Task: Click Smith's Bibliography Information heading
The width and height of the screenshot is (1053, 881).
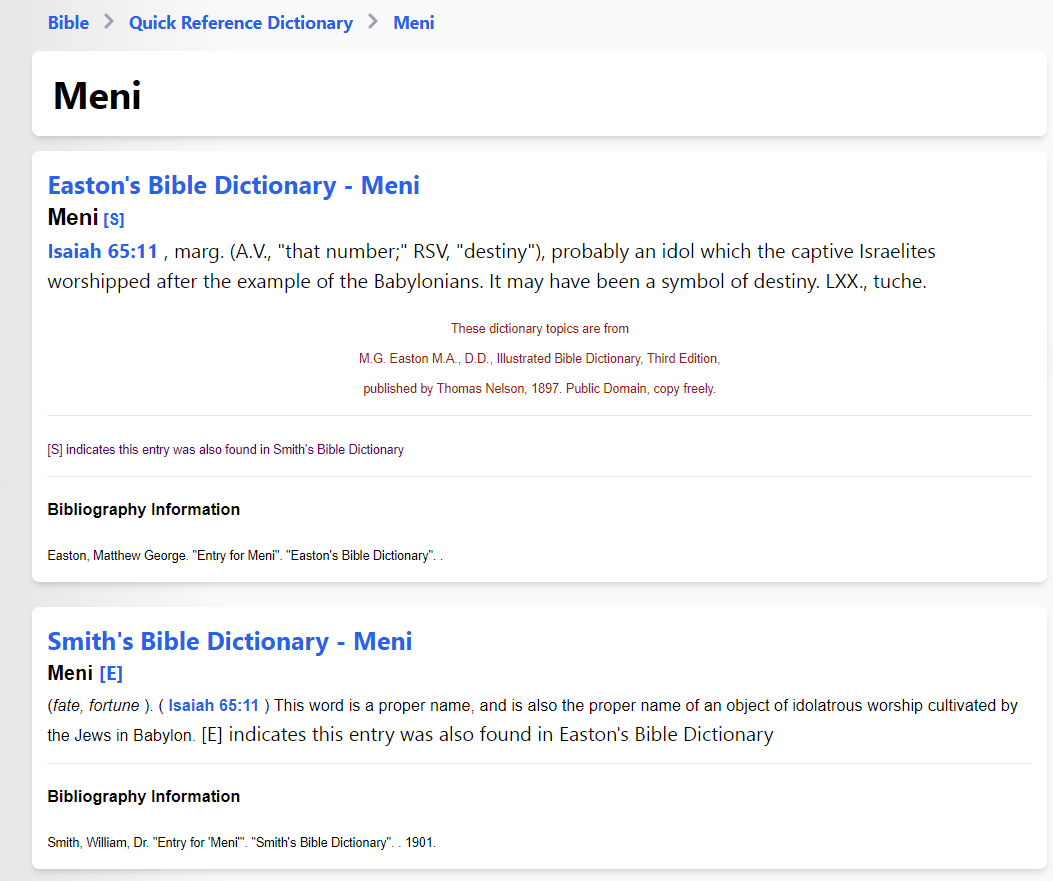Action: (144, 796)
